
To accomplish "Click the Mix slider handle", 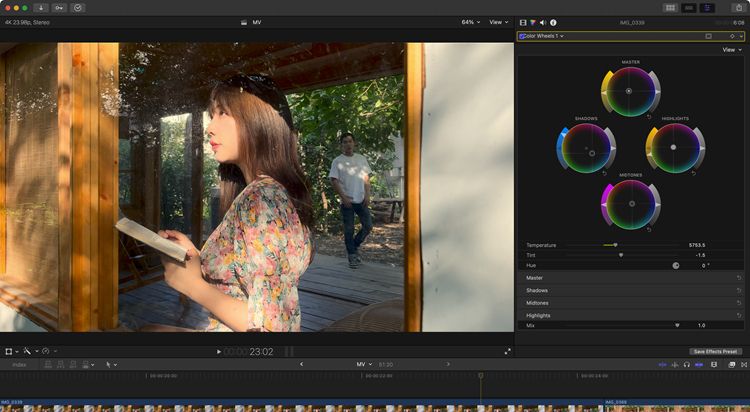I will point(677,325).
